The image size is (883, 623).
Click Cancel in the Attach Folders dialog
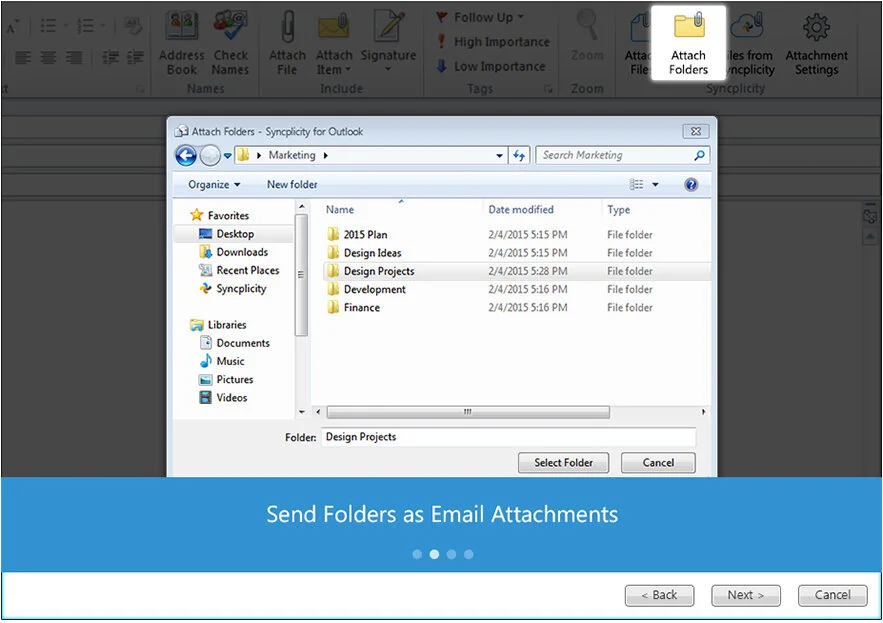[x=658, y=463]
